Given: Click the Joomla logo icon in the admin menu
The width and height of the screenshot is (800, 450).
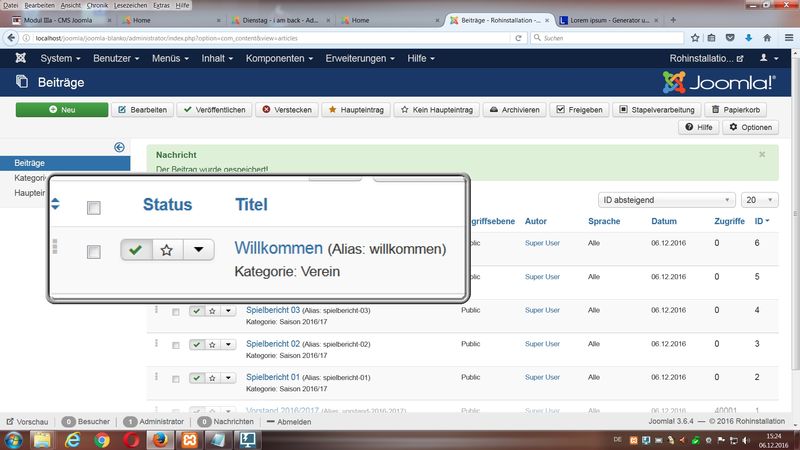Looking at the screenshot, I should click(x=20, y=58).
